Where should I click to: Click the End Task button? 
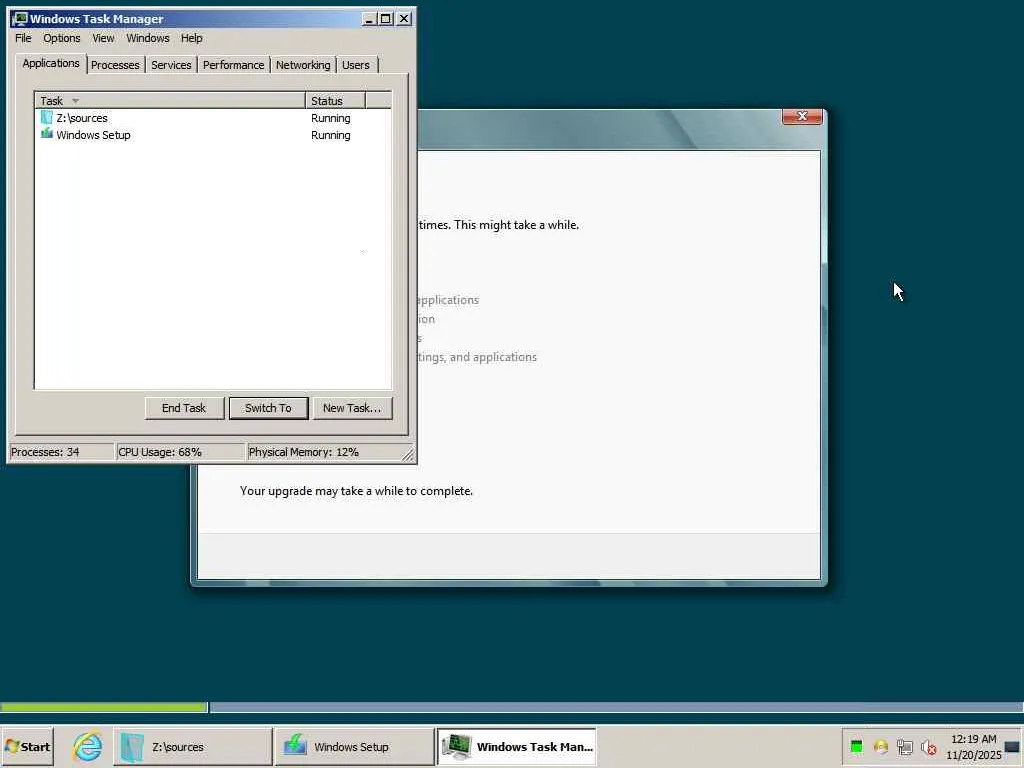(184, 408)
